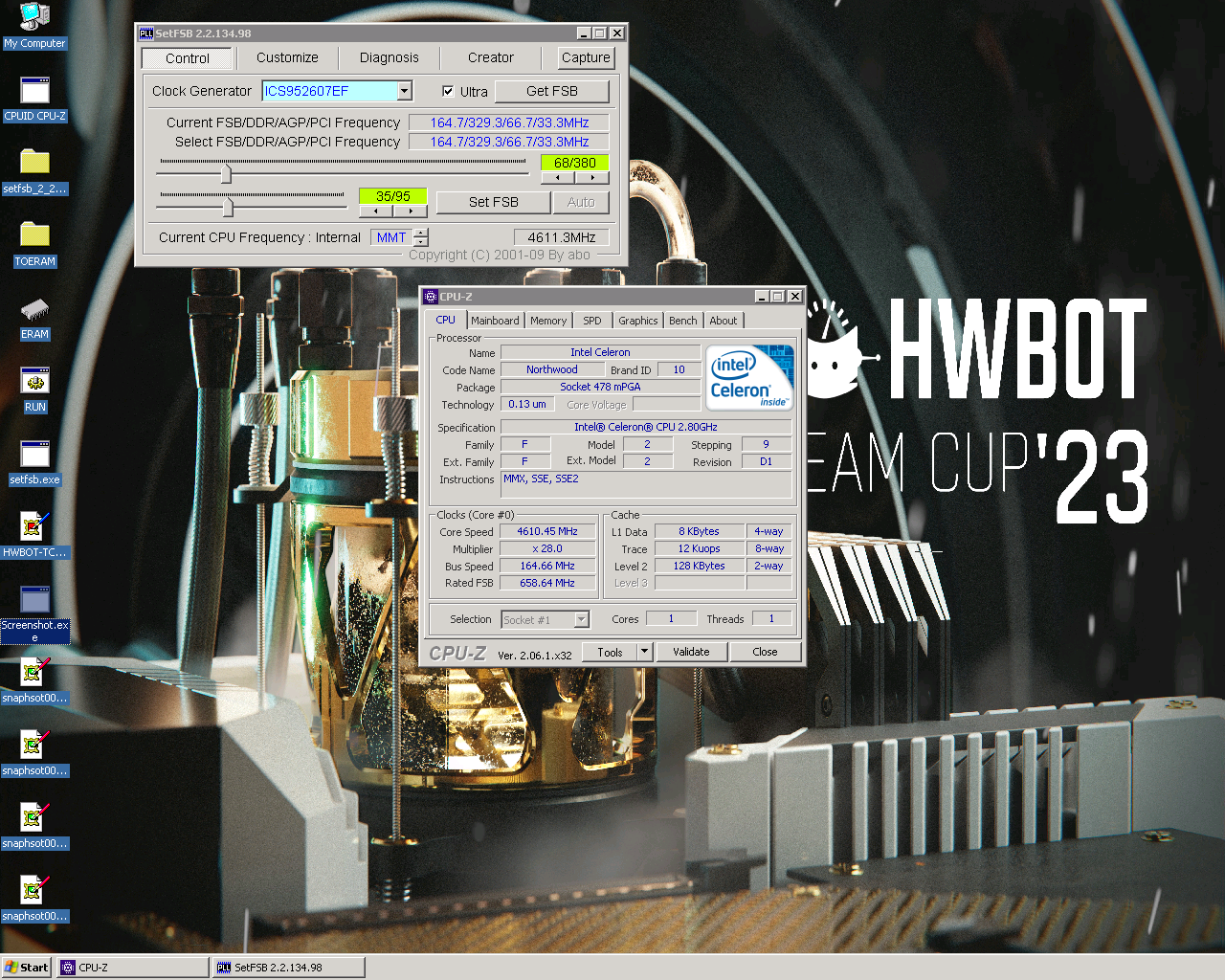
Task: Click the Intel Celeron logo in CPU-Z
Action: (750, 377)
